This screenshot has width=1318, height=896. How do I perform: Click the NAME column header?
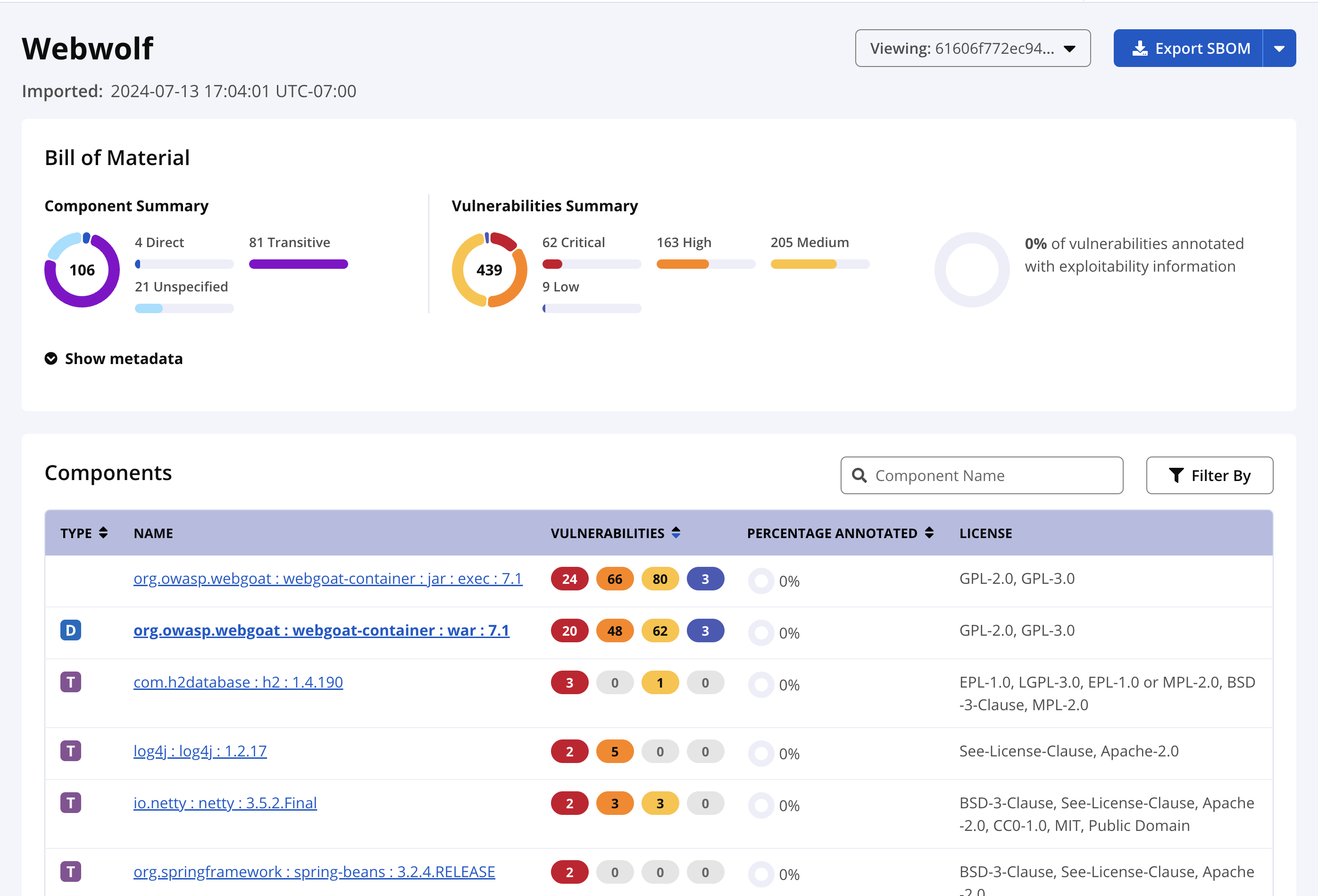pos(153,533)
